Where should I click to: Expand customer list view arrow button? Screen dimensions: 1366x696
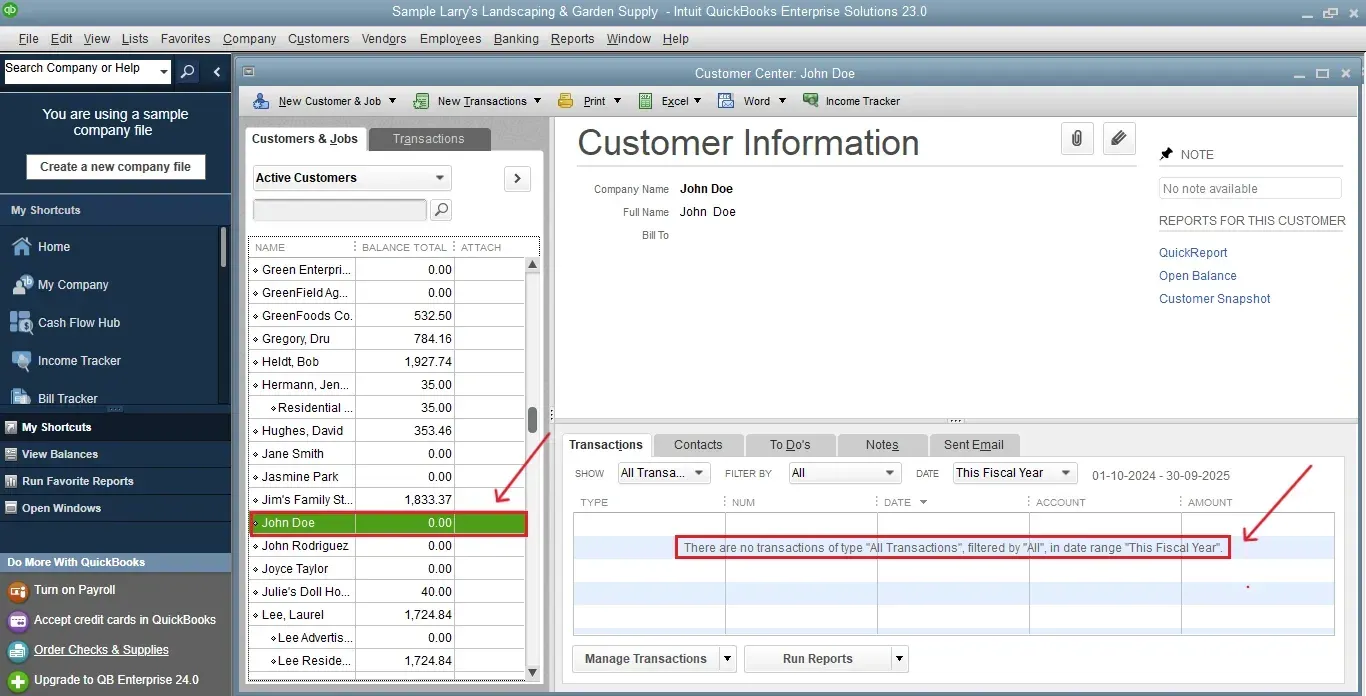coord(517,179)
